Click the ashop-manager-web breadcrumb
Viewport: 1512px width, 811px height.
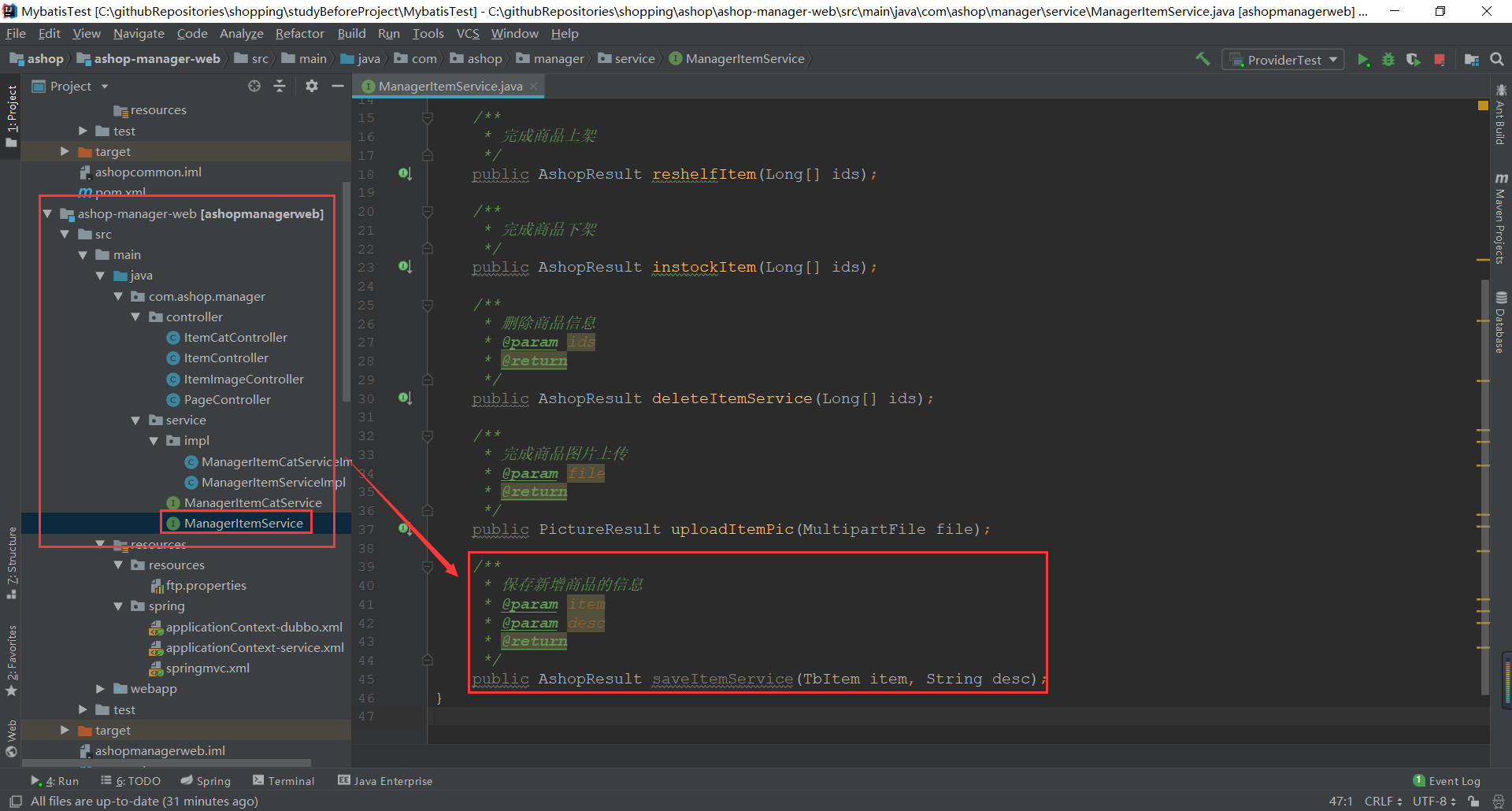[x=148, y=59]
